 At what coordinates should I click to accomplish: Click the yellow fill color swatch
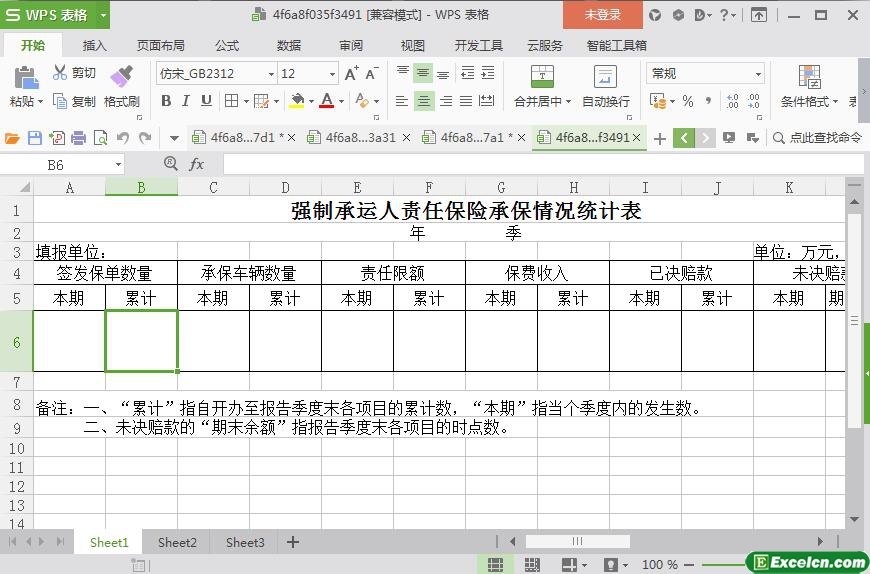click(297, 100)
